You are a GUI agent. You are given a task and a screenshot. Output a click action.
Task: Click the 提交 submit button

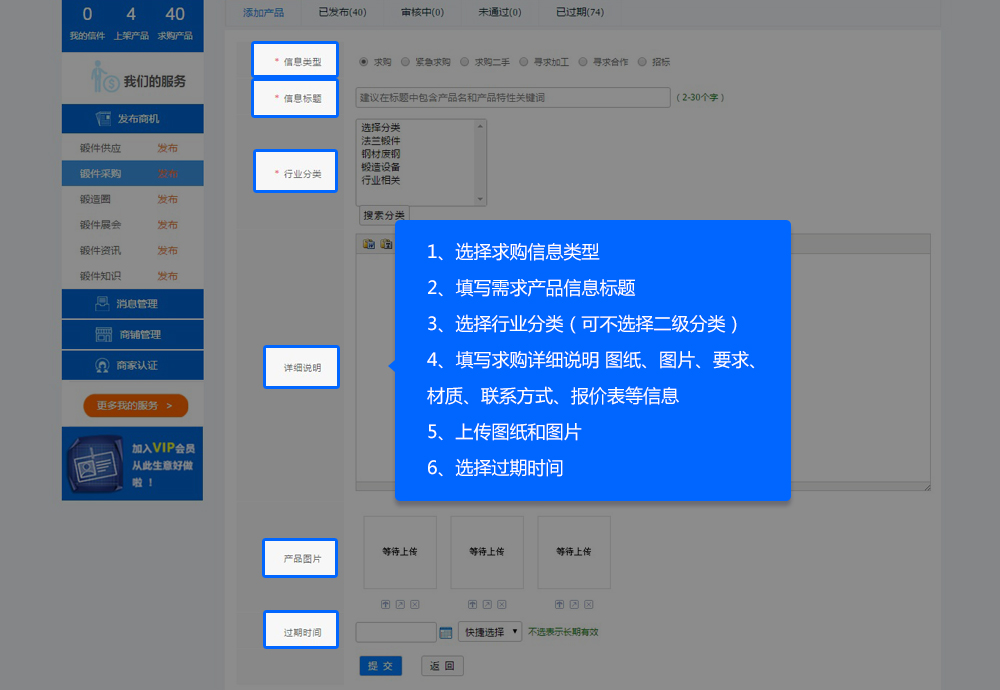380,666
